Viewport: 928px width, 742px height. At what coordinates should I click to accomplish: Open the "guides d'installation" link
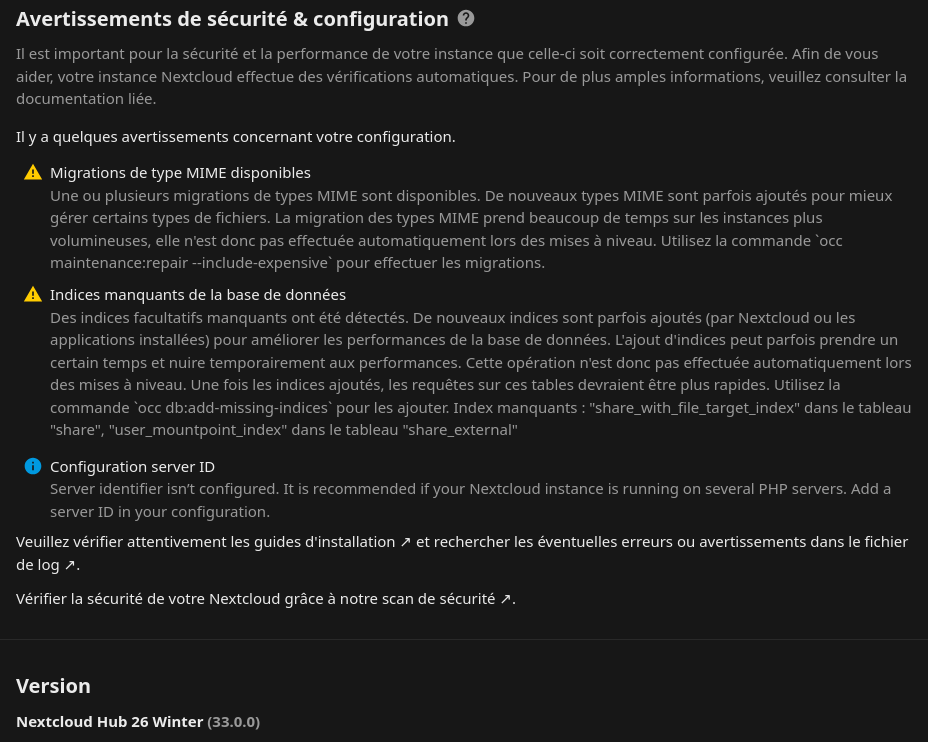click(322, 541)
